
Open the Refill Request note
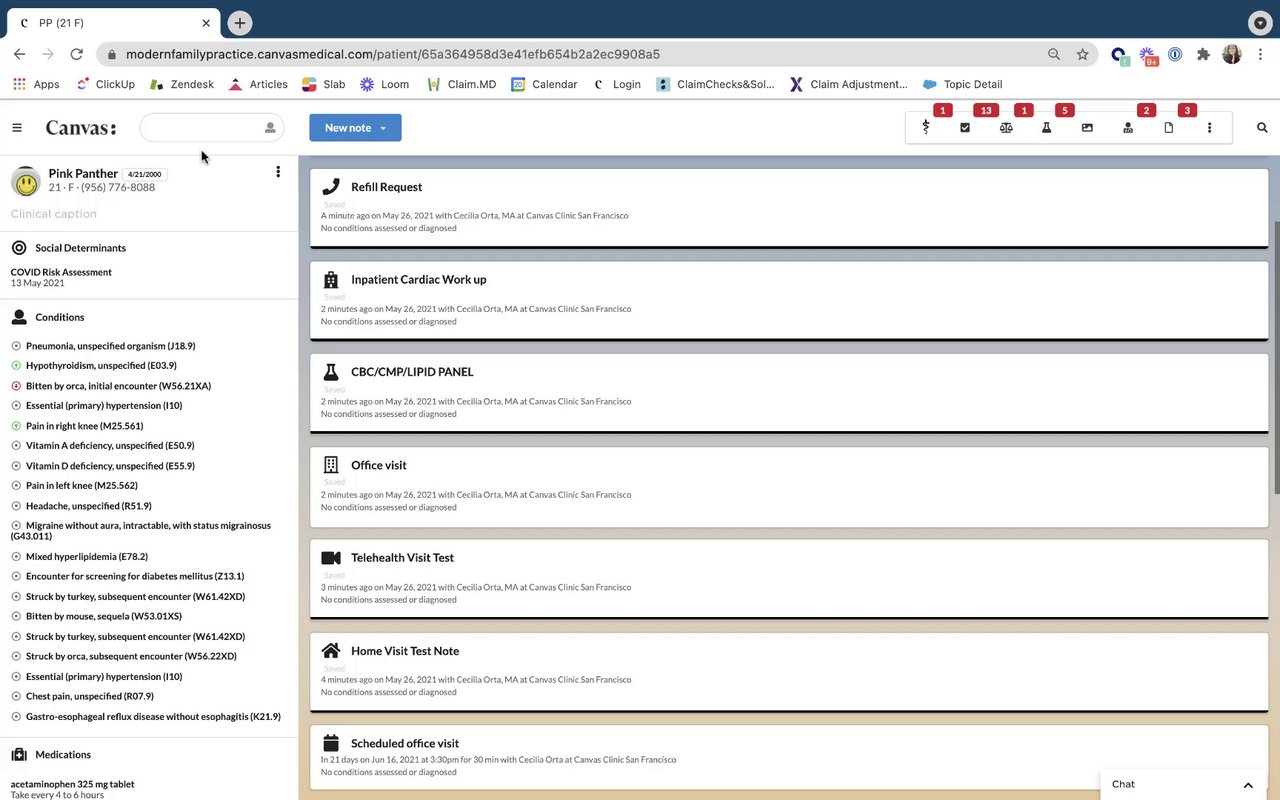(x=789, y=208)
